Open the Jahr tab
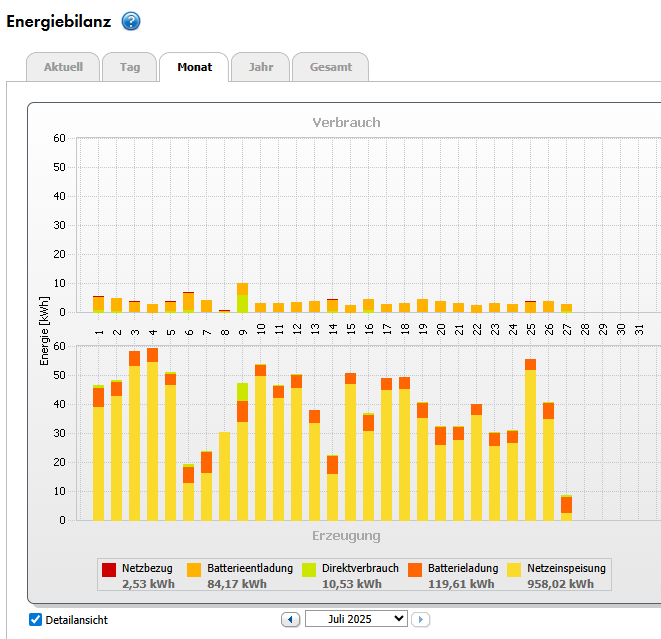 260,67
